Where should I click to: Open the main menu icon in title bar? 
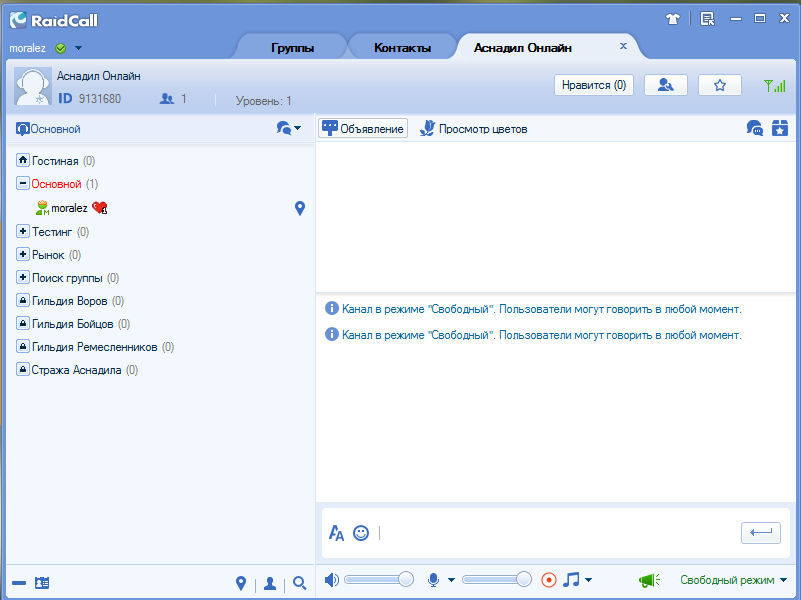pos(708,19)
